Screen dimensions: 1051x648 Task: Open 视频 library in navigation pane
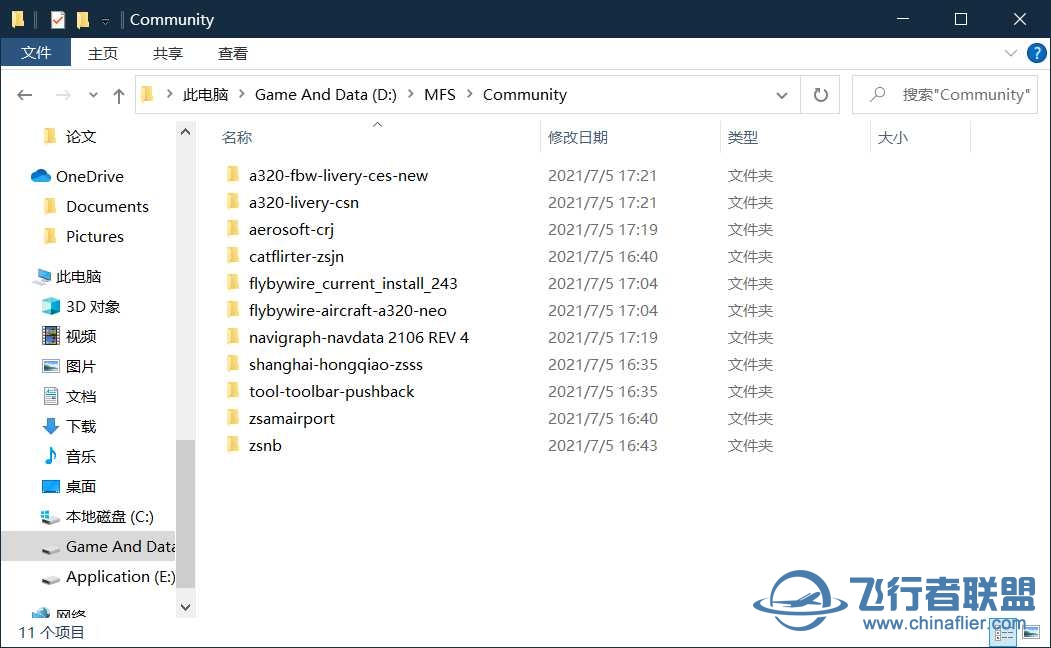click(80, 336)
